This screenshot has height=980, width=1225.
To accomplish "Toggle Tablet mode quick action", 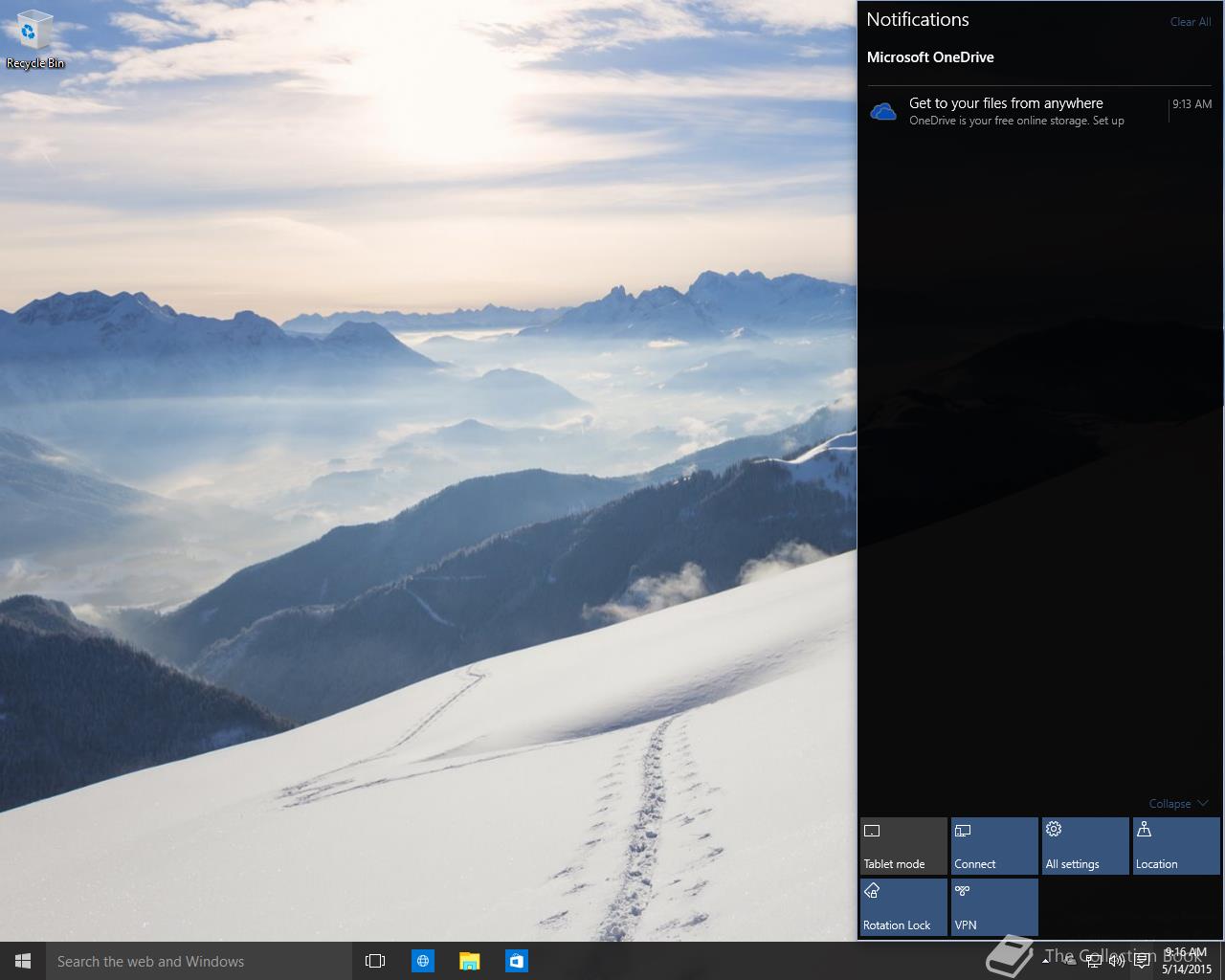I will click(x=903, y=846).
